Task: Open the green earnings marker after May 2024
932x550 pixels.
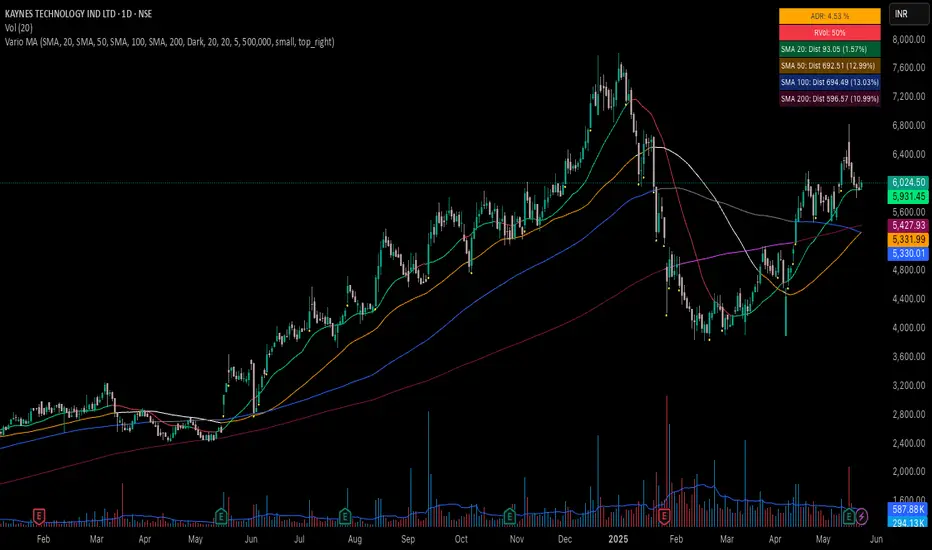Action: click(221, 516)
